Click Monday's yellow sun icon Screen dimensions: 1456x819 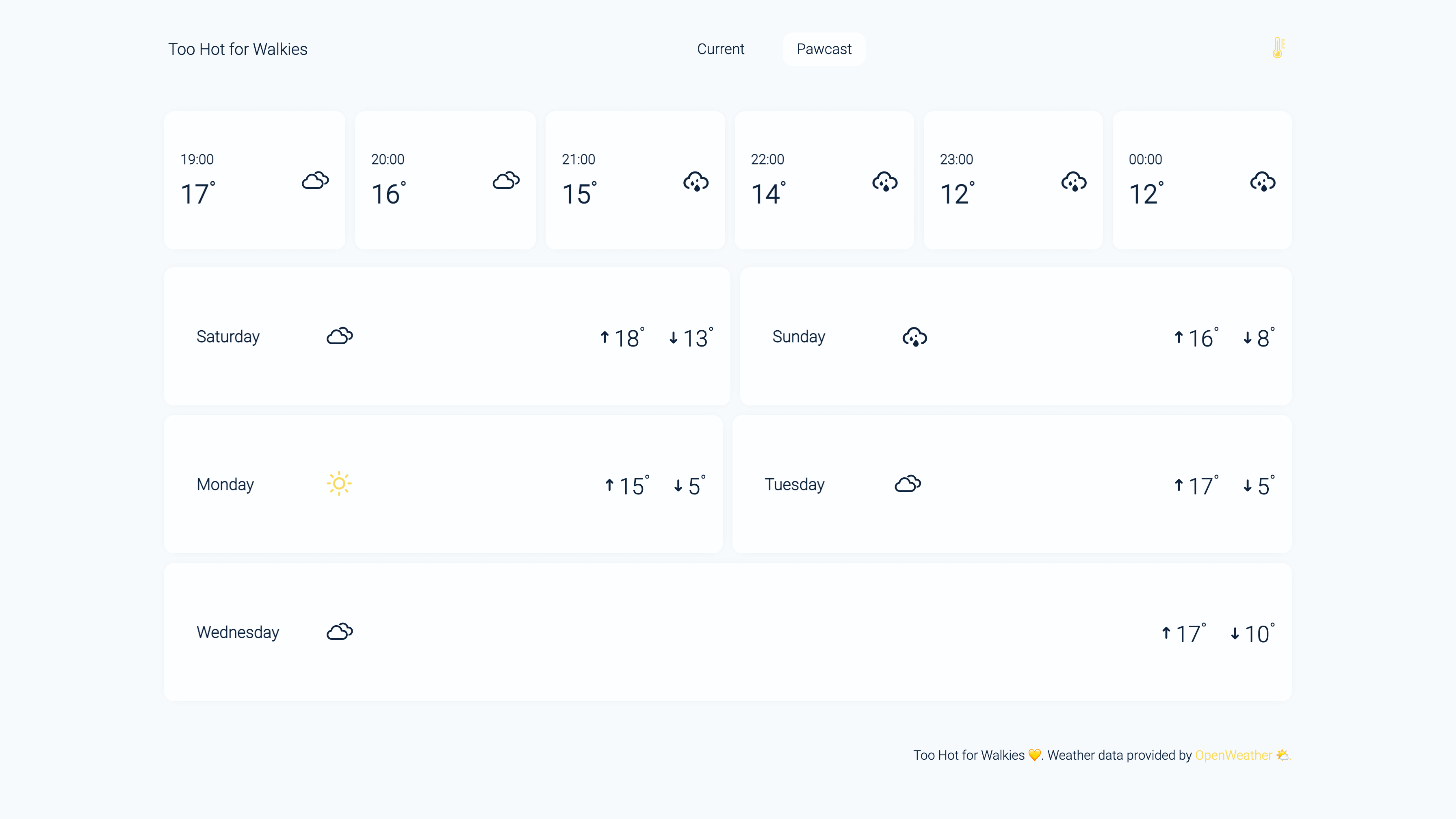339,484
